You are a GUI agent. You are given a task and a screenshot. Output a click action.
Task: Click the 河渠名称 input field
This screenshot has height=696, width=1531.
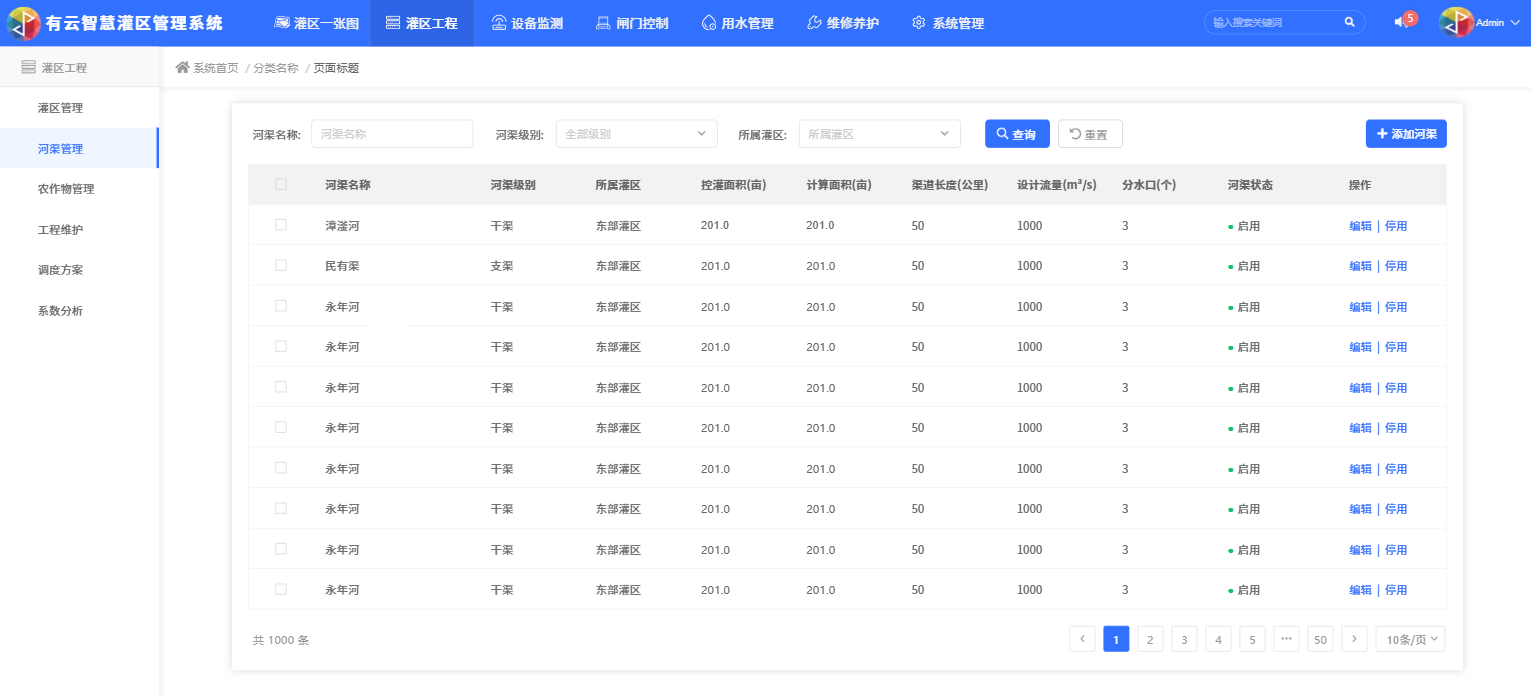[392, 134]
